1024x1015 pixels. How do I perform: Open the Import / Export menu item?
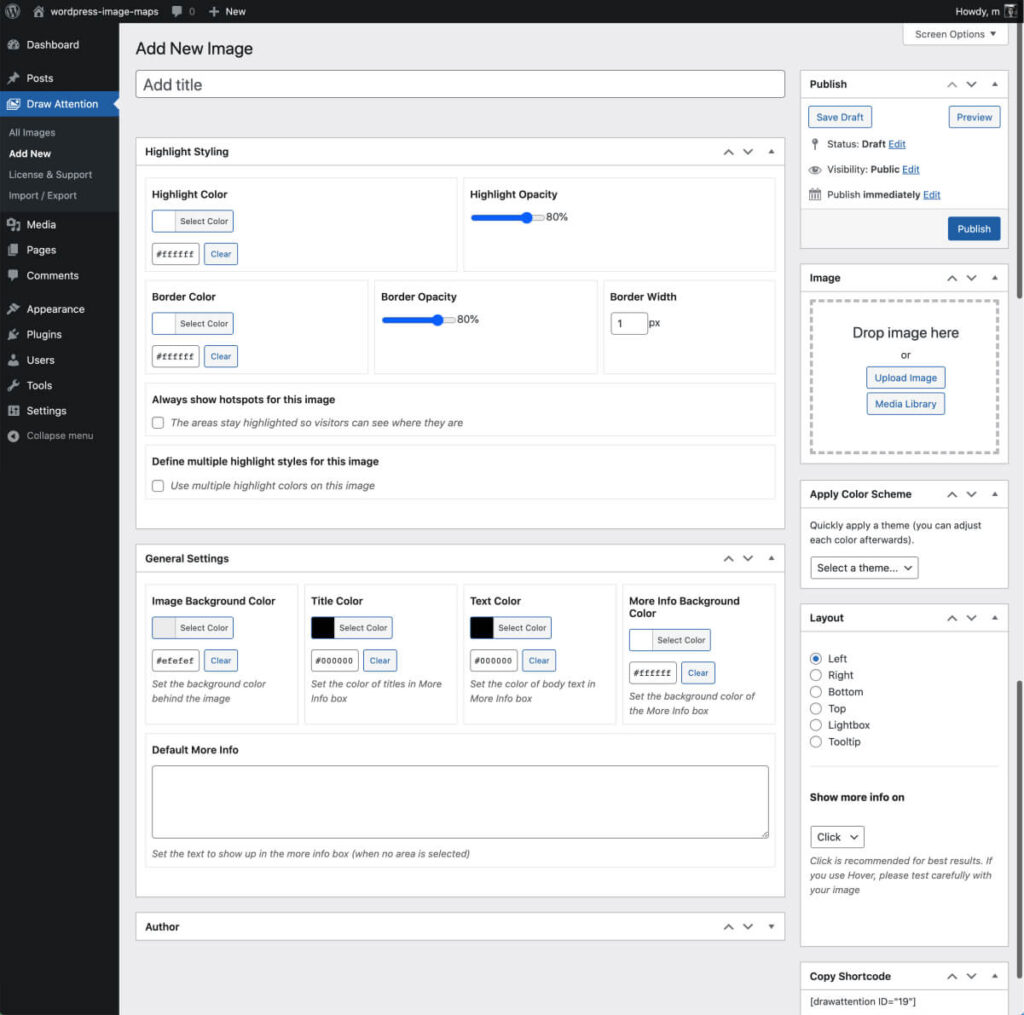44,196
